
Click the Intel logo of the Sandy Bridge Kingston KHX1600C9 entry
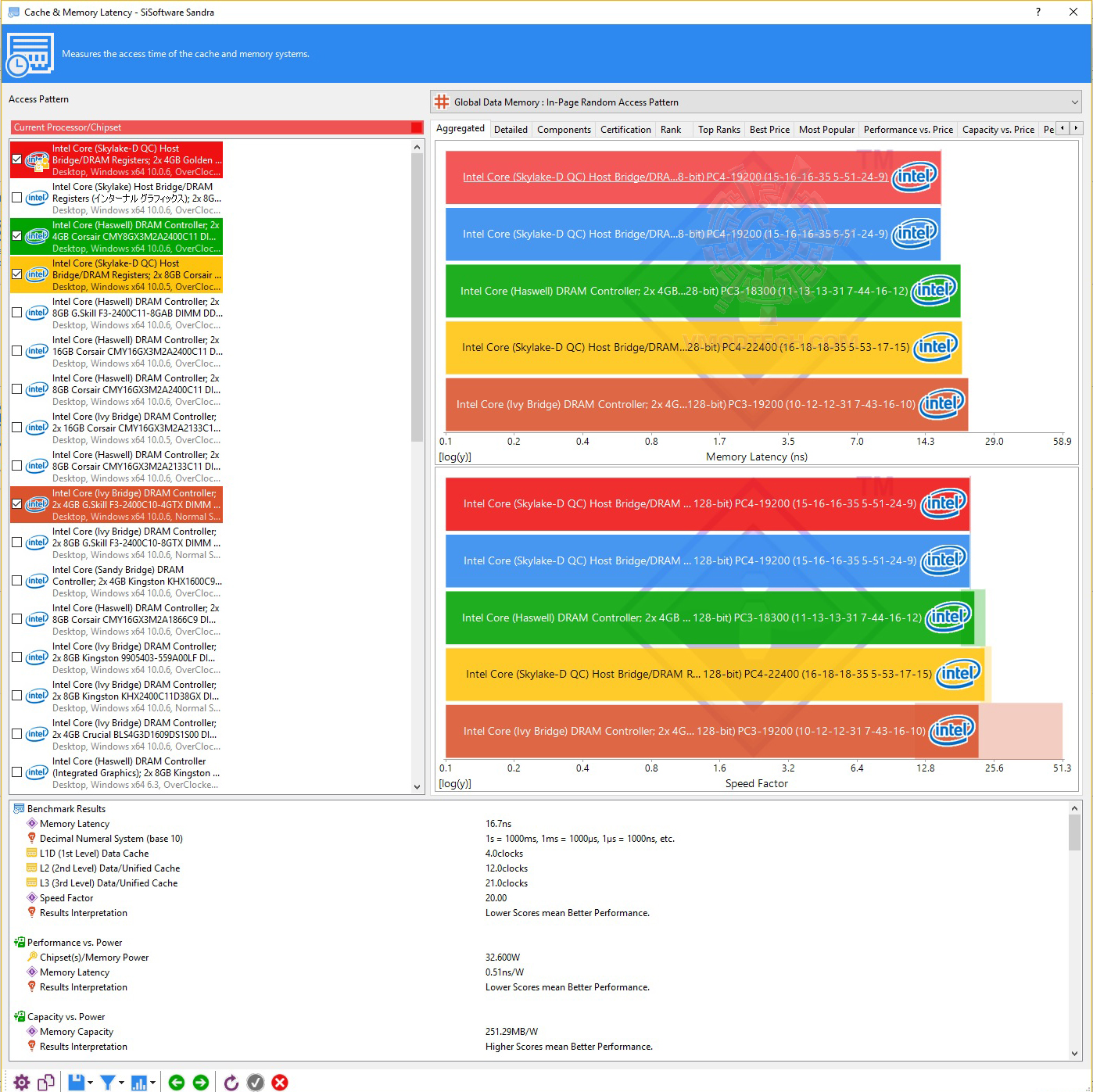(x=37, y=581)
